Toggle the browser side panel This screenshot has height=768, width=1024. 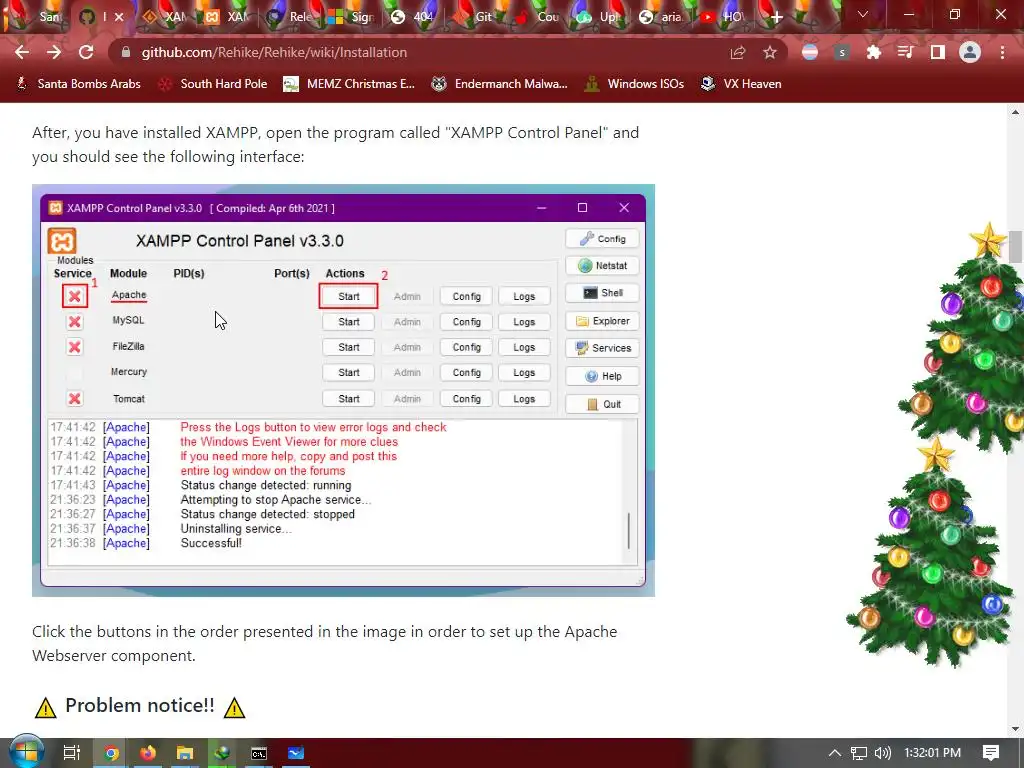click(x=938, y=52)
